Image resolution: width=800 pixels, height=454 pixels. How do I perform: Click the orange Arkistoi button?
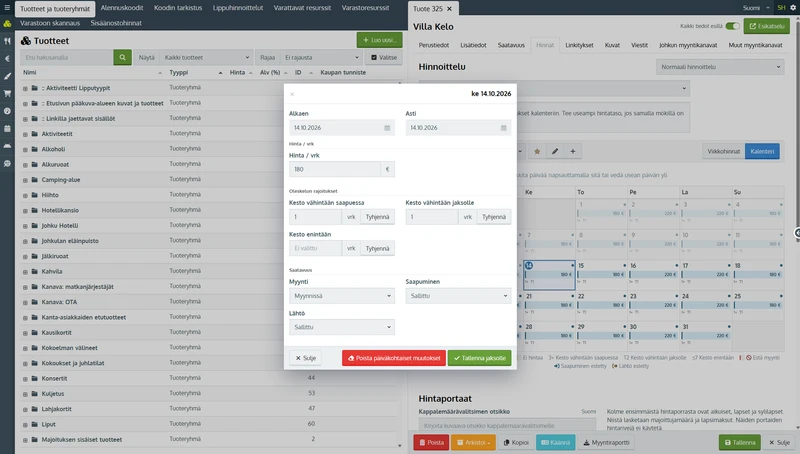pos(473,442)
